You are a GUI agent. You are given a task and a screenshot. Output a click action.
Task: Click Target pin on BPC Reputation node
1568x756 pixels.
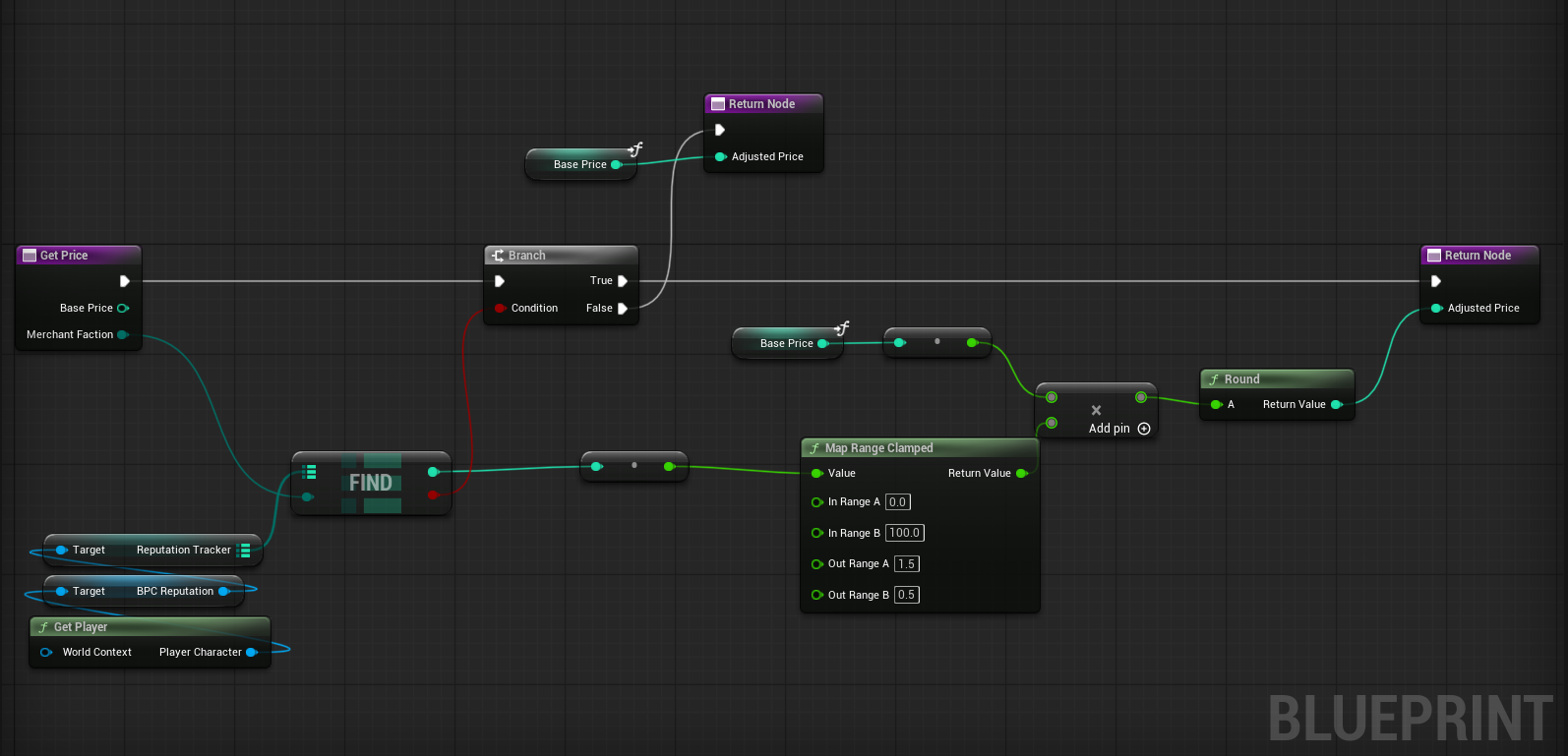tap(61, 592)
